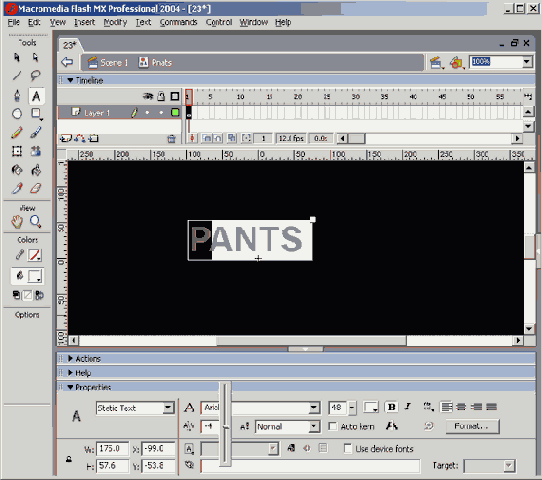Open the Modify menu
The height and width of the screenshot is (480, 542).
coord(115,22)
